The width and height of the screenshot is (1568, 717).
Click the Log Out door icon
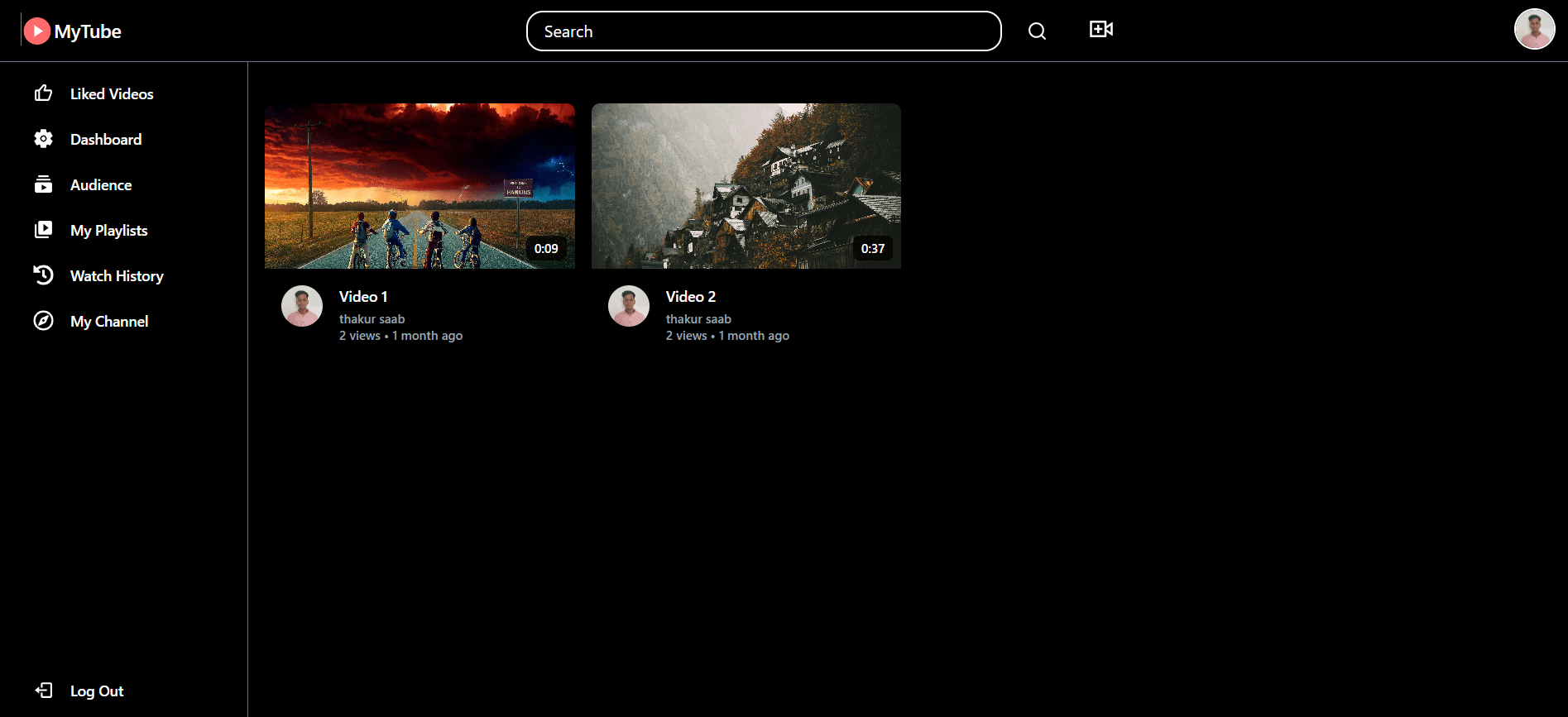[x=44, y=691]
